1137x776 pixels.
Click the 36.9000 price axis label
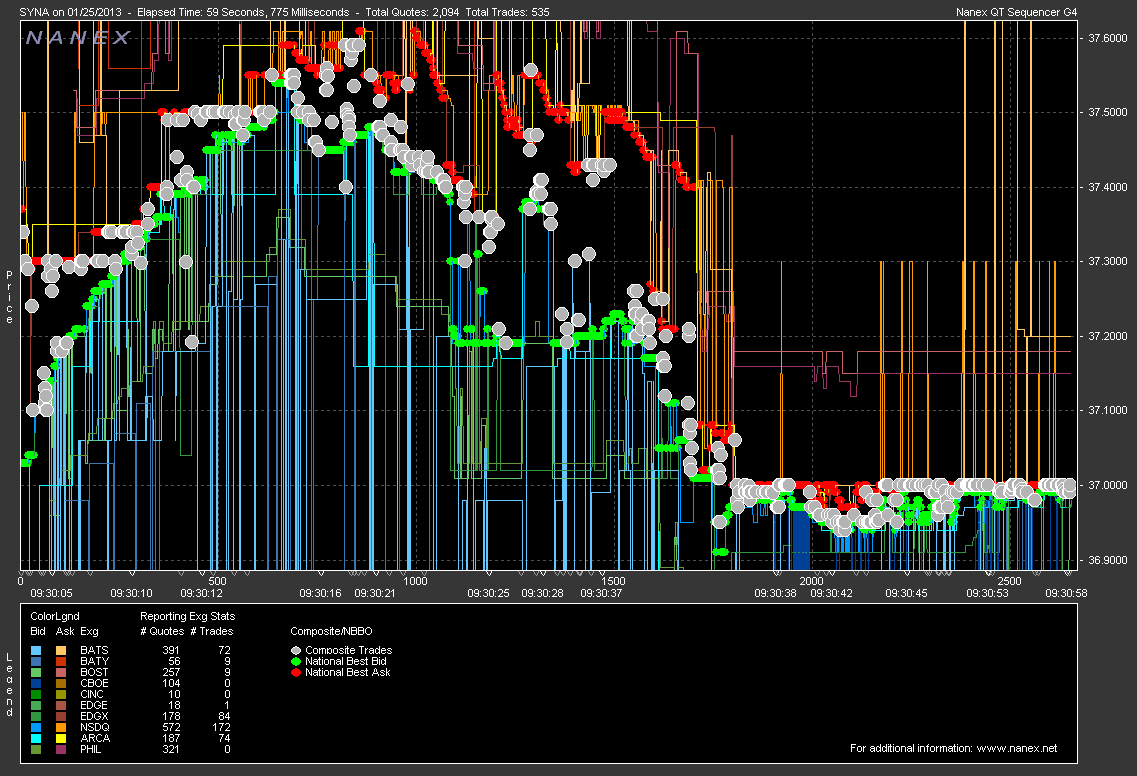(x=1107, y=560)
